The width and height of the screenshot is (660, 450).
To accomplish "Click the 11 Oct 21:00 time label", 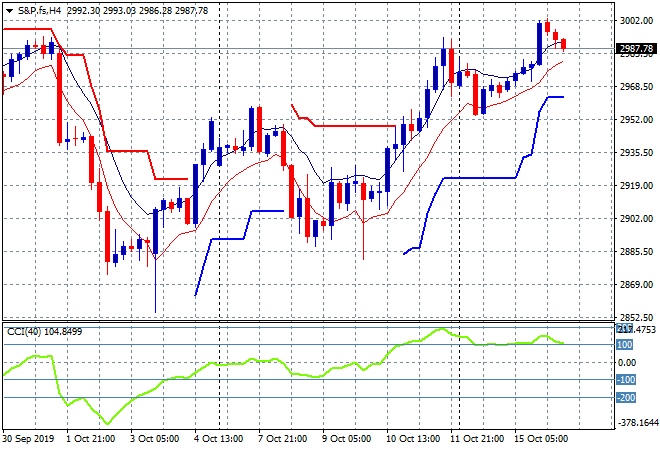I will point(477,439).
